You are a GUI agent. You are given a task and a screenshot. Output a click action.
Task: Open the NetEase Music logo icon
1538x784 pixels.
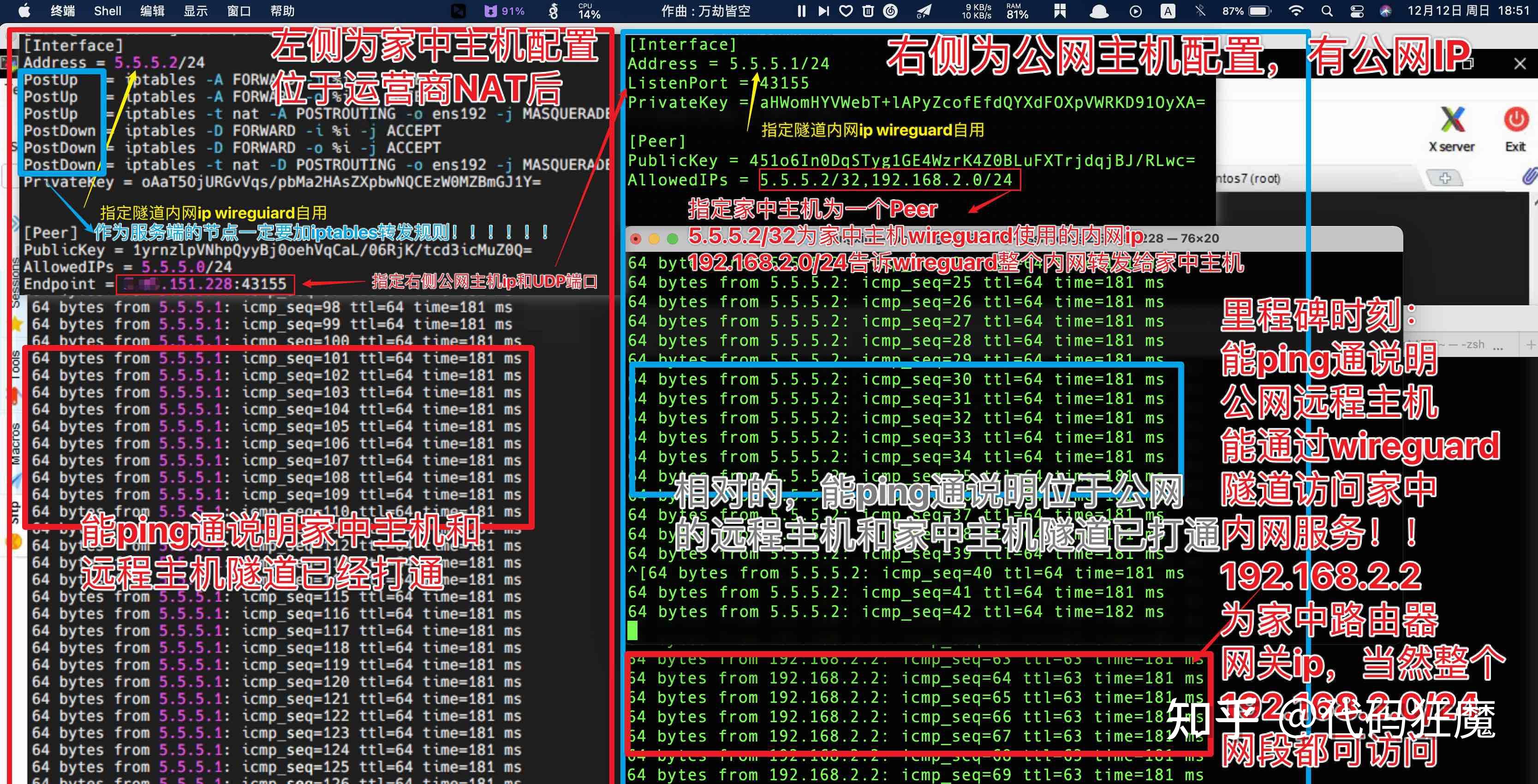[x=890, y=11]
